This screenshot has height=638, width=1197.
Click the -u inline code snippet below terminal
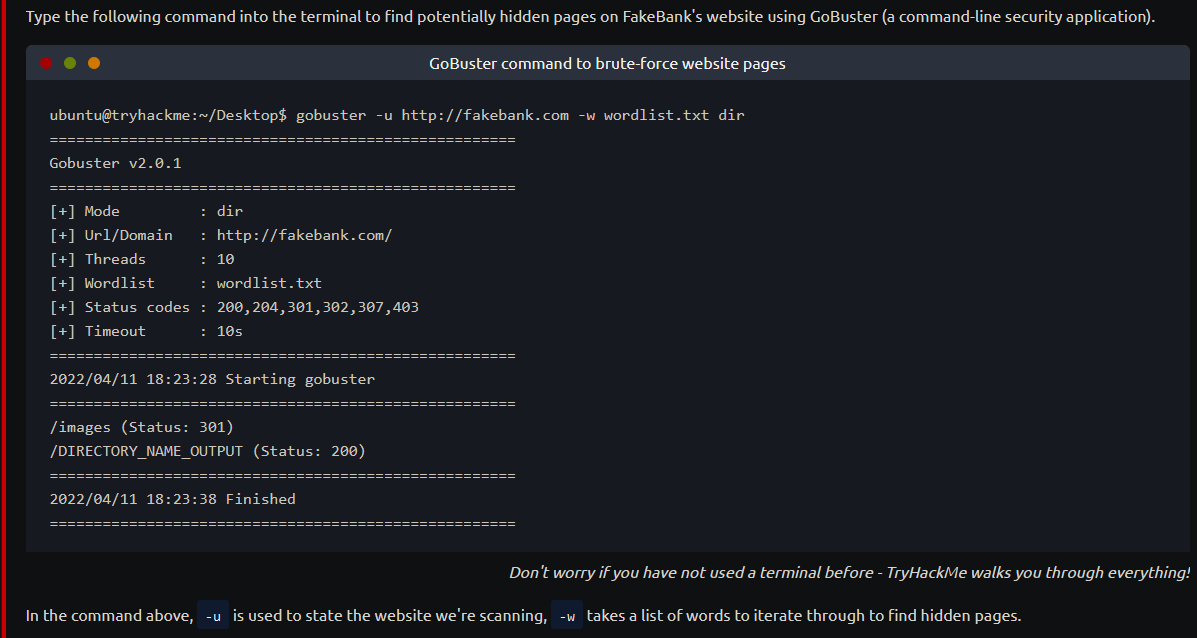pyautogui.click(x=213, y=616)
